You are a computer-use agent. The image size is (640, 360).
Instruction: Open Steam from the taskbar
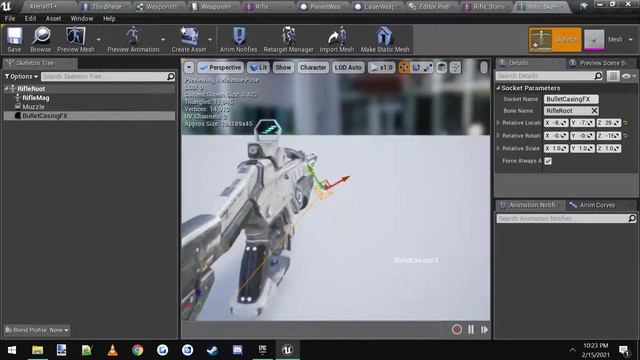(x=212, y=350)
